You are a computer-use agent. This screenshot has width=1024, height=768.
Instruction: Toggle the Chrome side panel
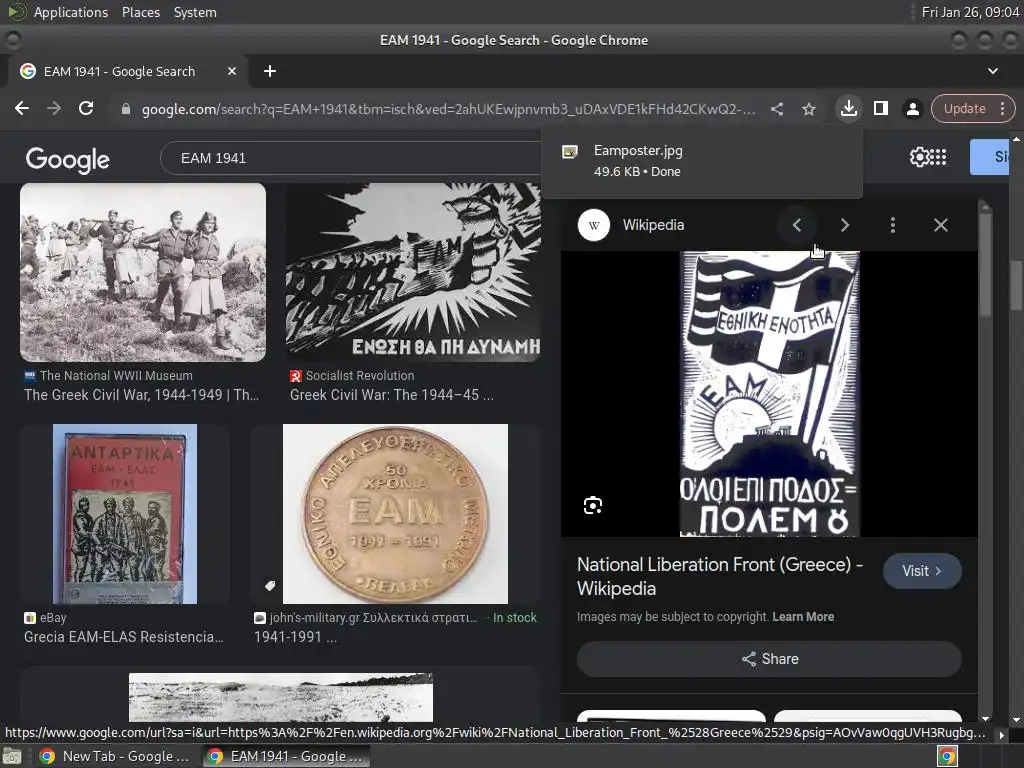pyautogui.click(x=880, y=108)
